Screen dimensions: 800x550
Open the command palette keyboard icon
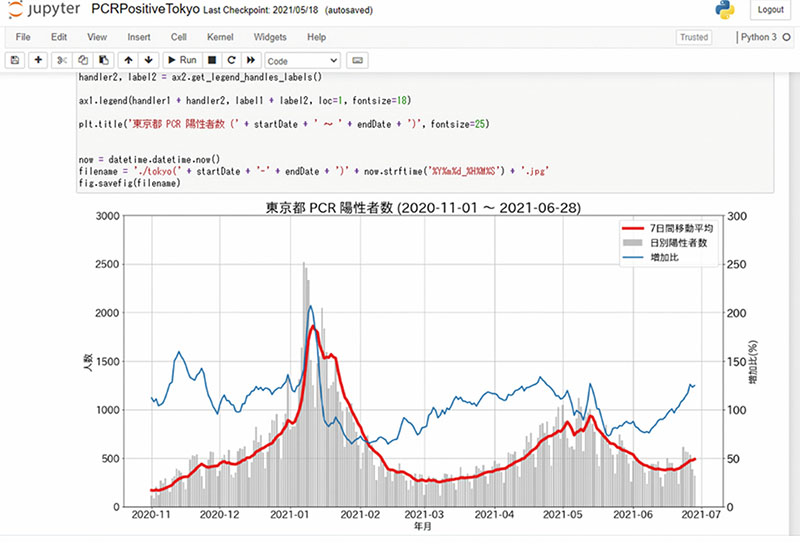[x=359, y=61]
